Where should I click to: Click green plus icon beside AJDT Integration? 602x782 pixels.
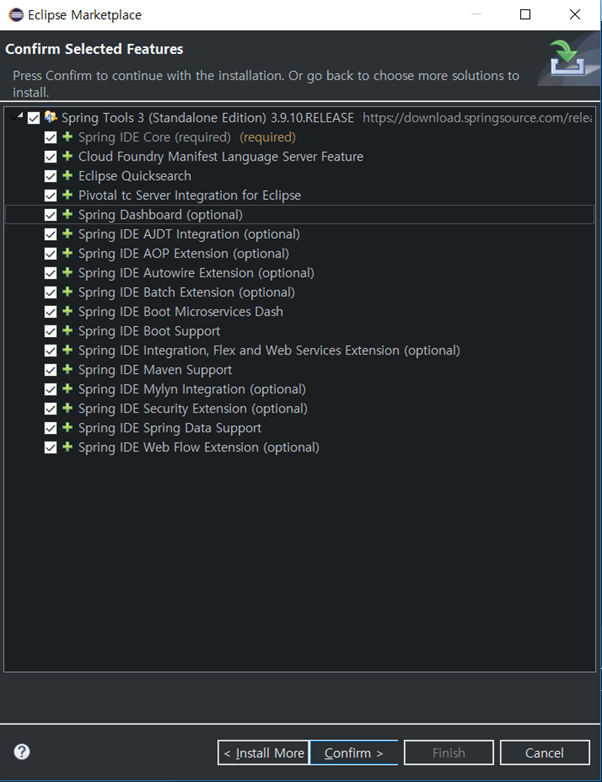click(67, 234)
